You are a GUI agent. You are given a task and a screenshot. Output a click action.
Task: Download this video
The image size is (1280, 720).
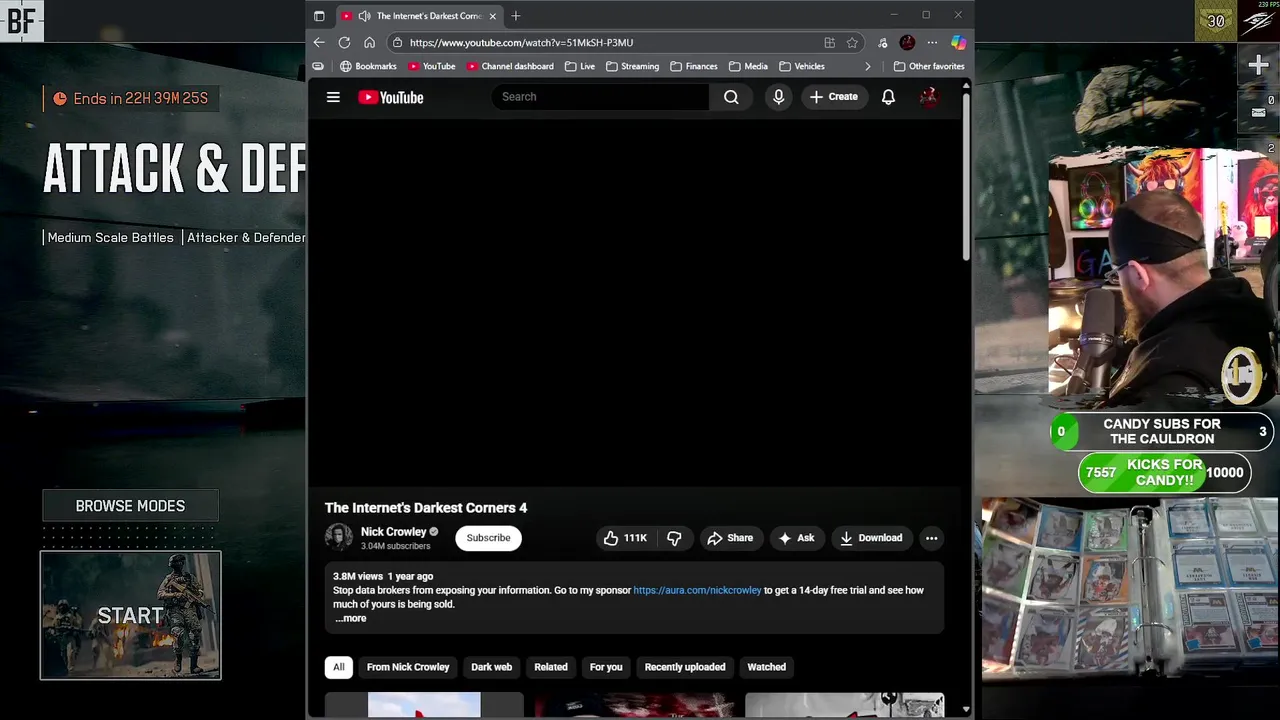[871, 538]
